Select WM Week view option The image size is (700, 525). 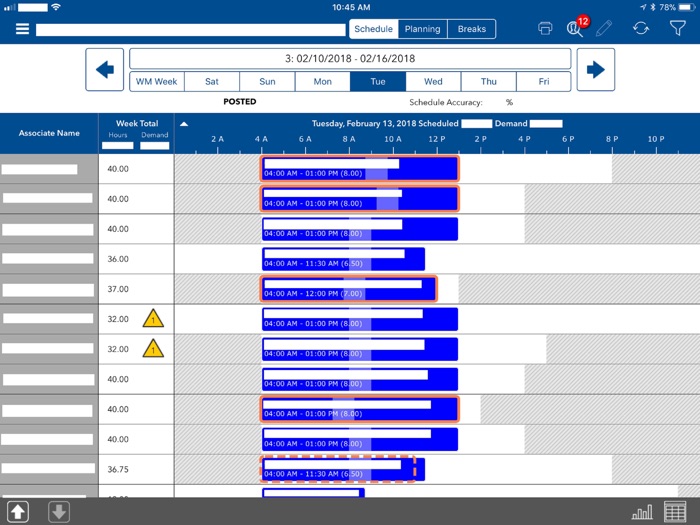157,82
